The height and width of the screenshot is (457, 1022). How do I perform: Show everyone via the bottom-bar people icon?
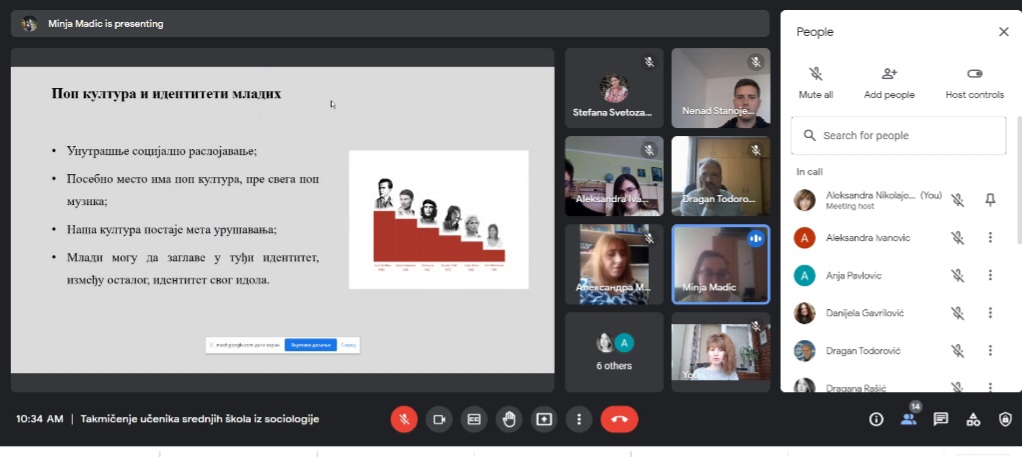[908, 419]
